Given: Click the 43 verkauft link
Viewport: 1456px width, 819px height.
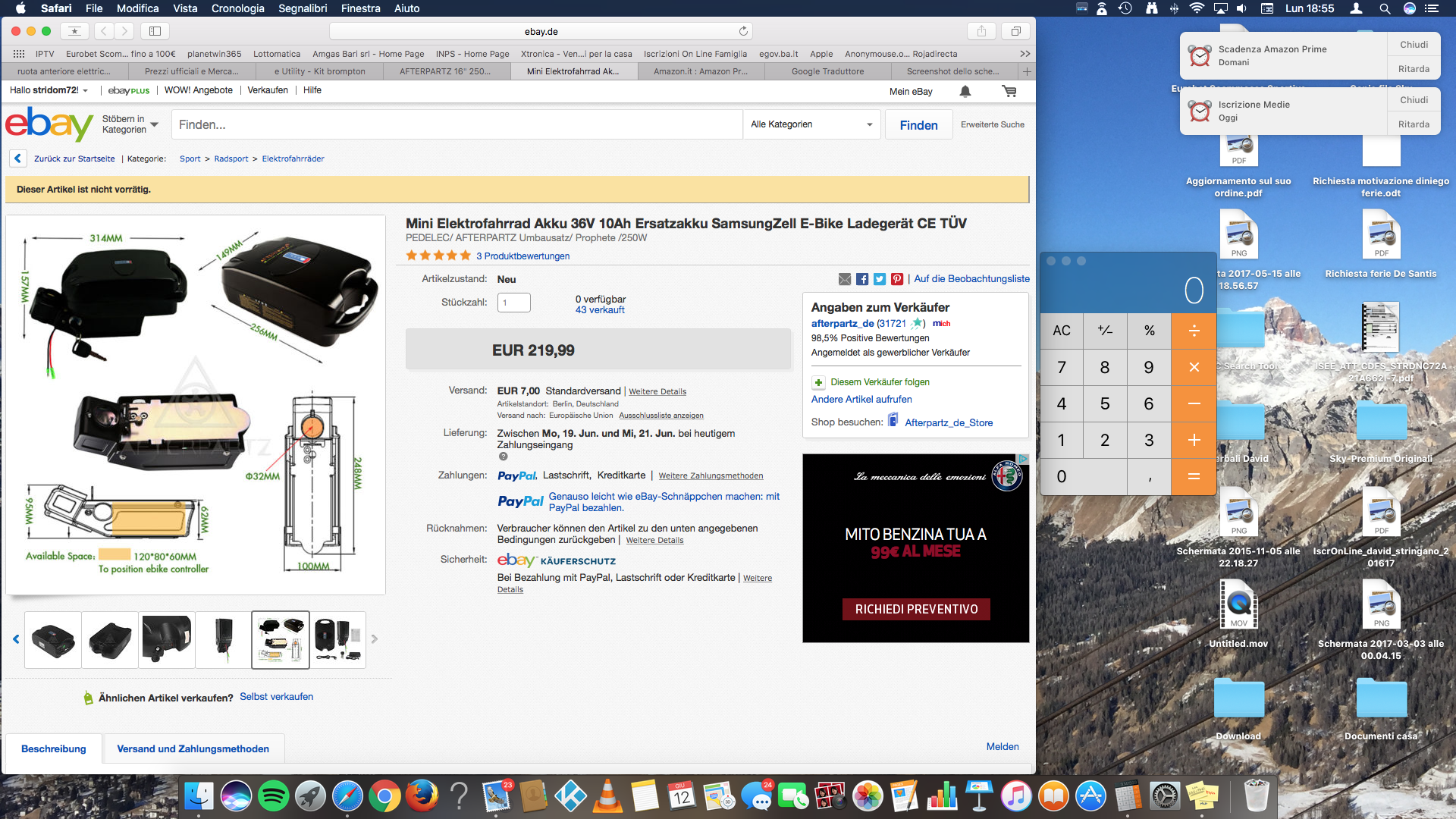Looking at the screenshot, I should tap(600, 309).
